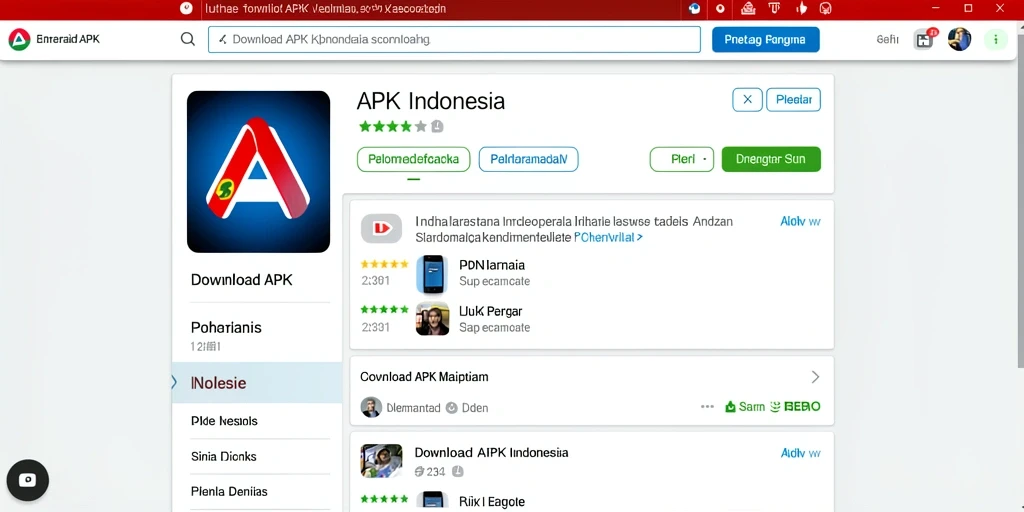Viewport: 1024px width, 512px height.
Task: Click the round clock icon in title bar
Action: 186,8
